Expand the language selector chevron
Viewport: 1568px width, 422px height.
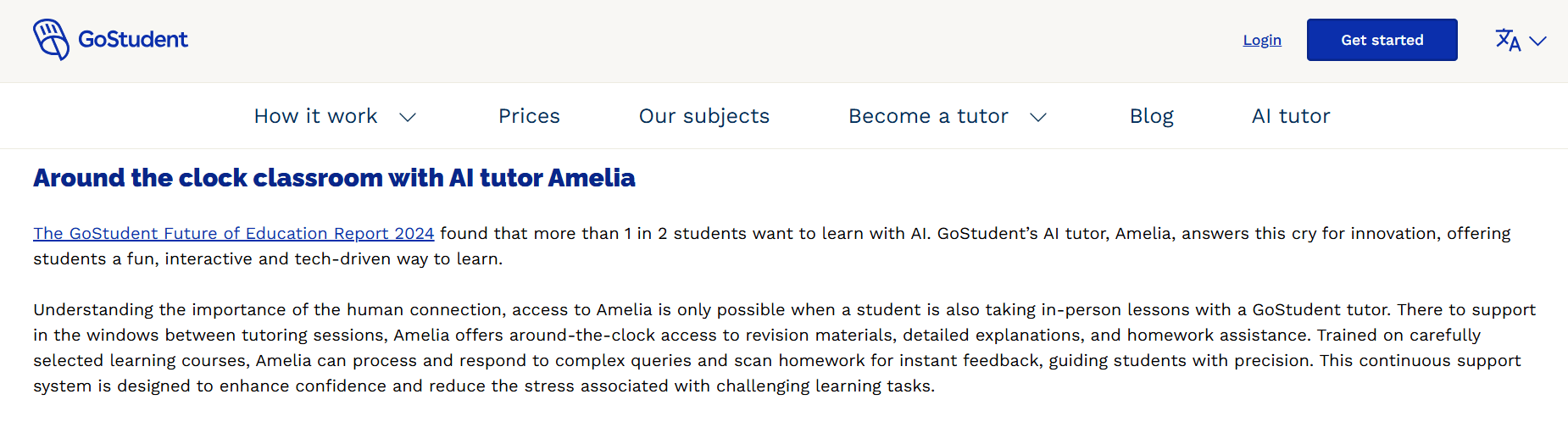point(1537,41)
